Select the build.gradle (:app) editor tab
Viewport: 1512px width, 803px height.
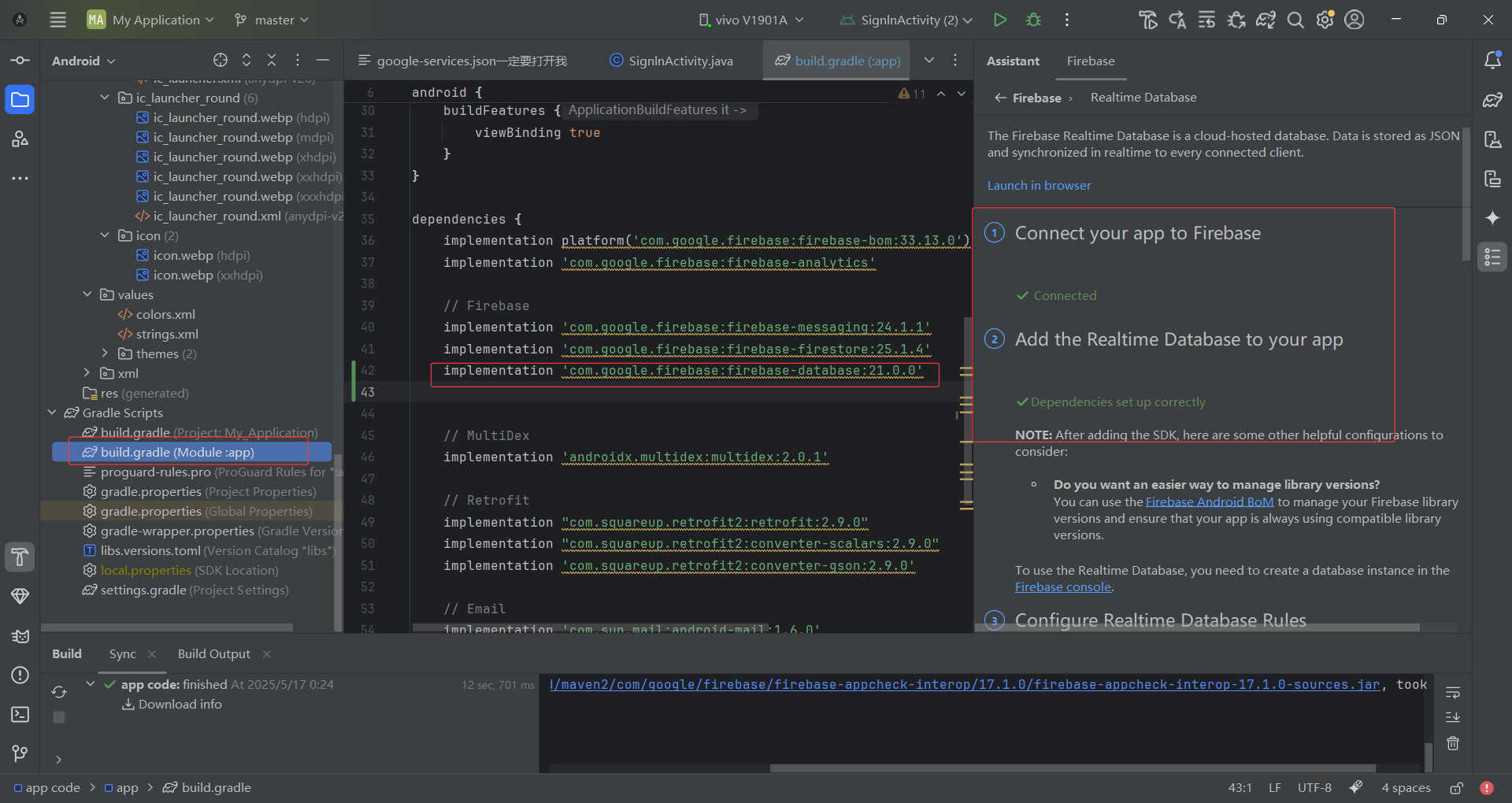tap(836, 61)
